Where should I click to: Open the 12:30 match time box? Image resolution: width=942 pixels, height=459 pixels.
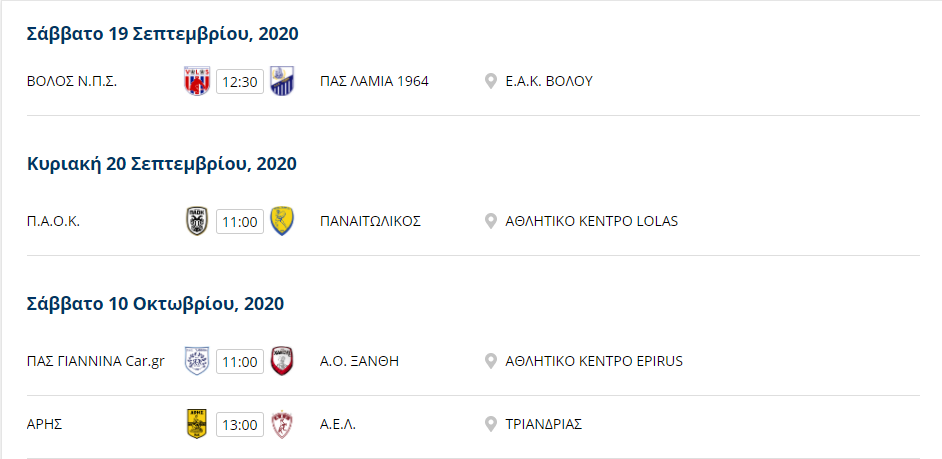pos(240,82)
